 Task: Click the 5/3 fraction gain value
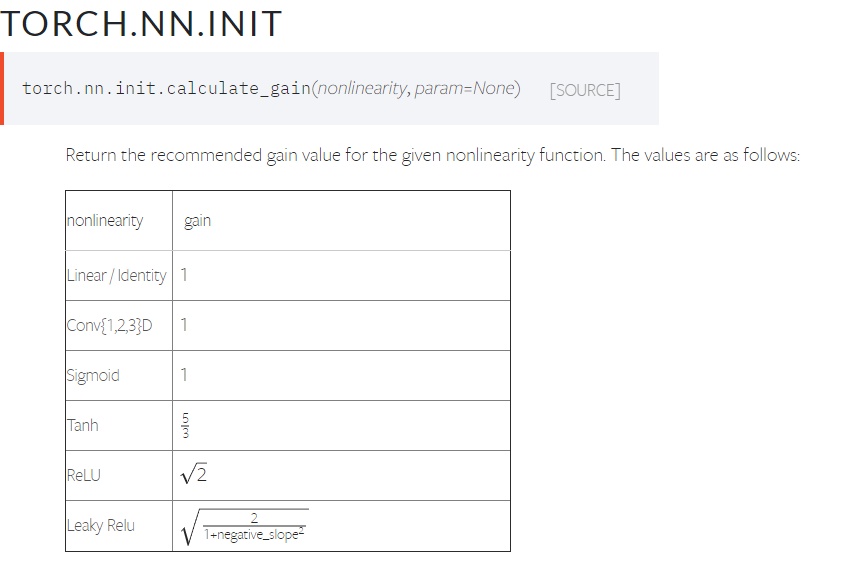(185, 425)
